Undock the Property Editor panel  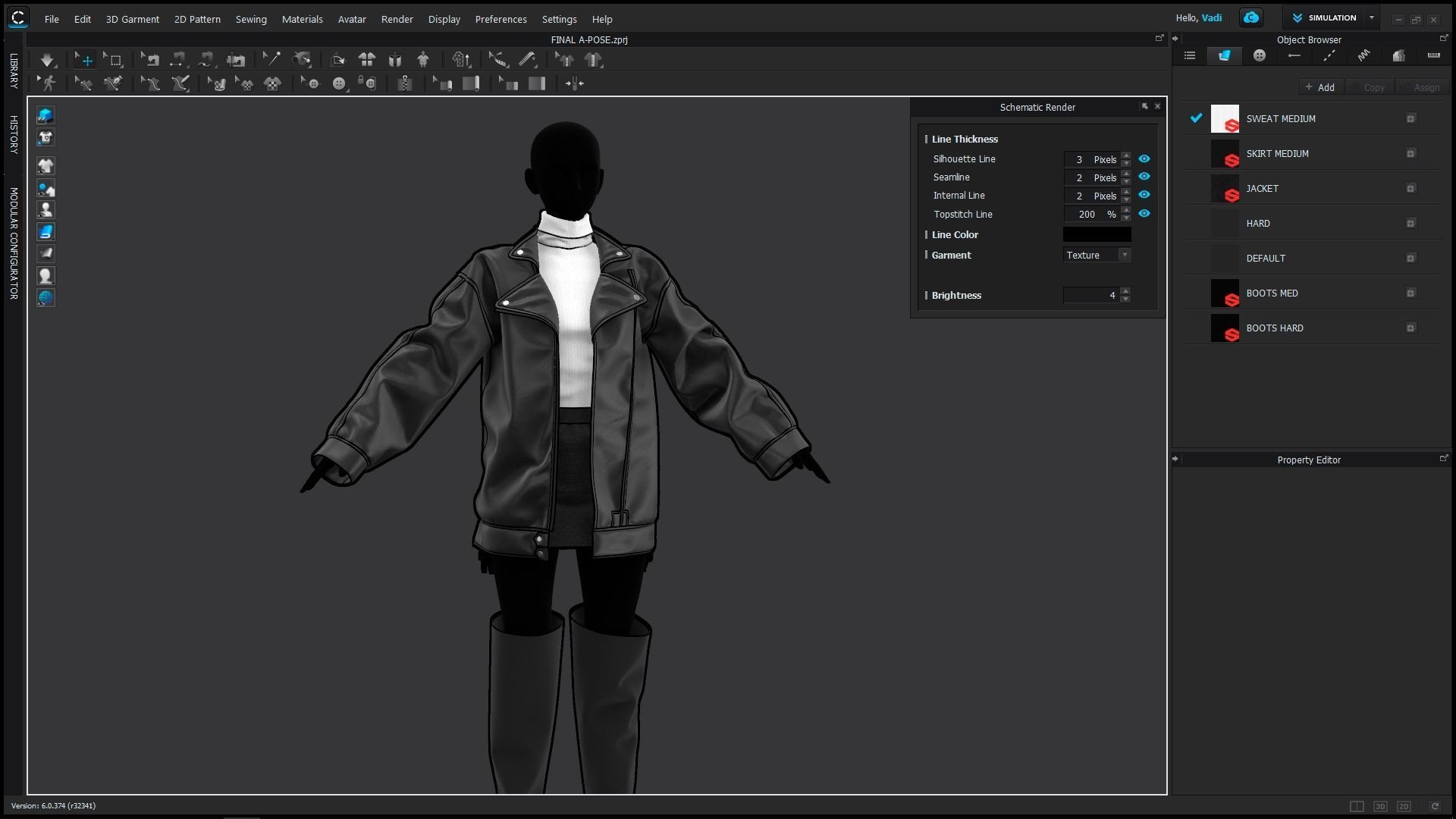(1444, 458)
